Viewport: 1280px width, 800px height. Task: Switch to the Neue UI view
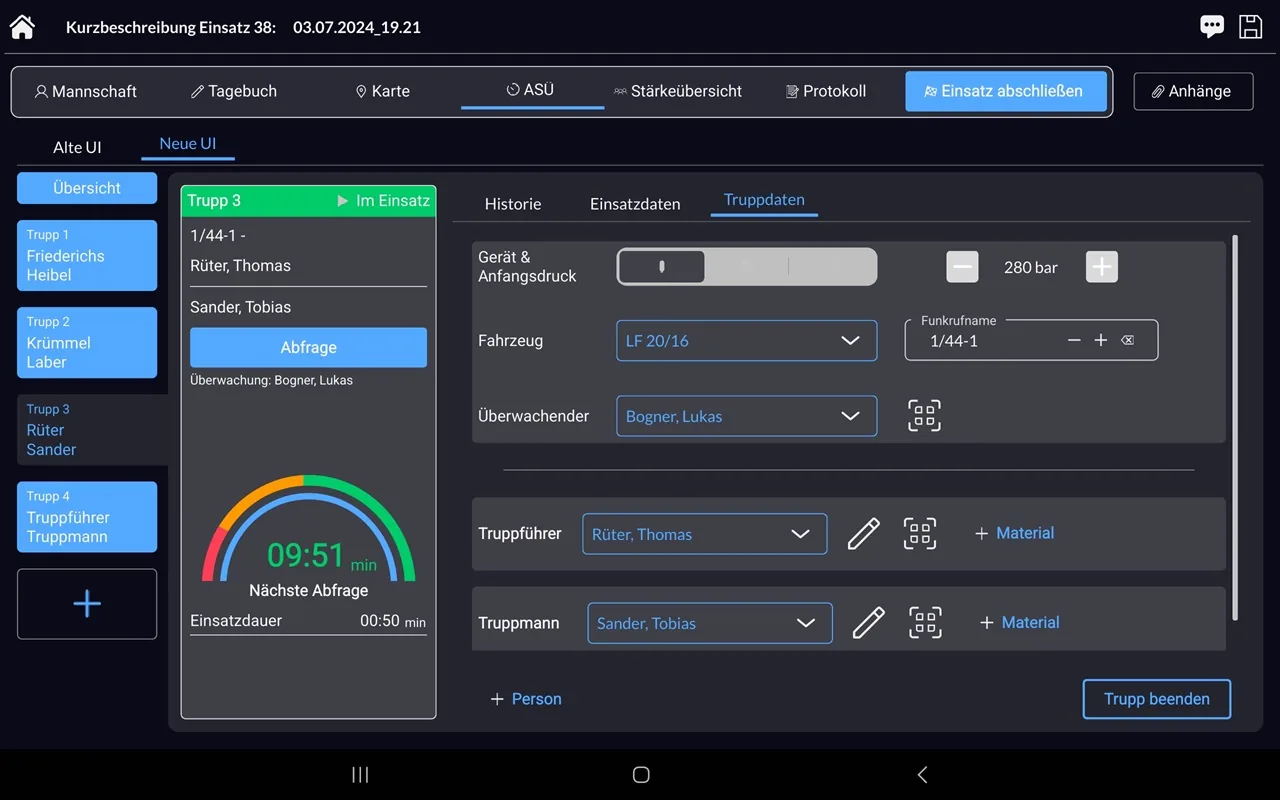coord(188,144)
